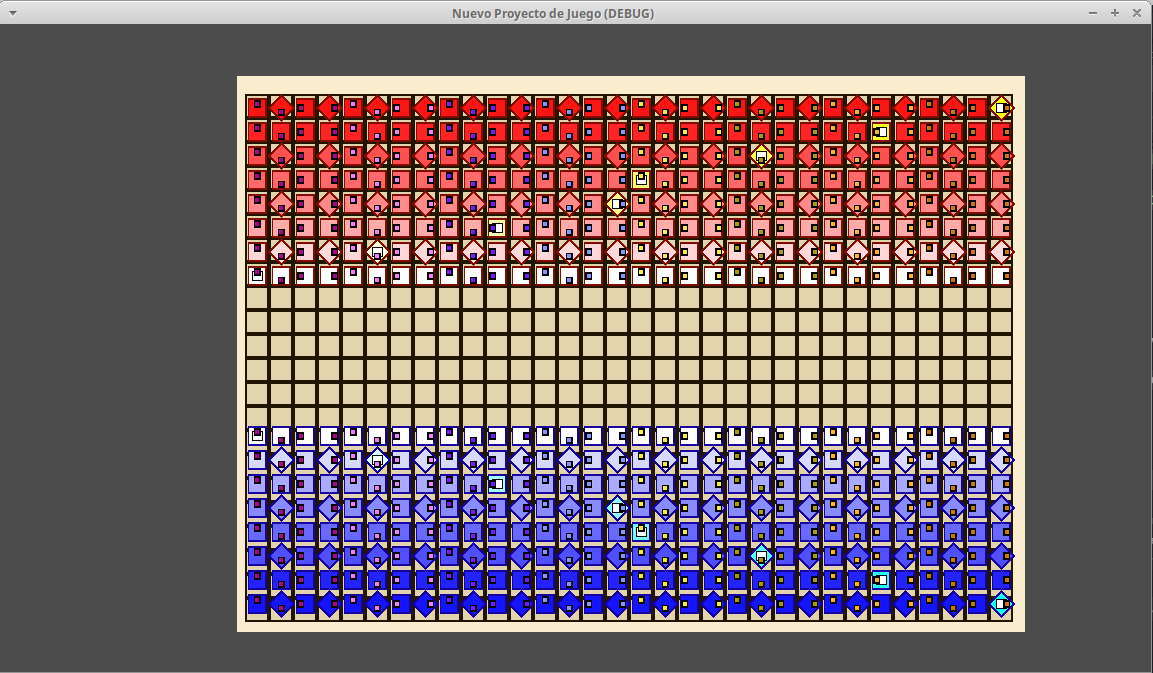This screenshot has width=1153, height=673.
Task: Select the outlined white square starting the blue army
Action: [x=257, y=436]
